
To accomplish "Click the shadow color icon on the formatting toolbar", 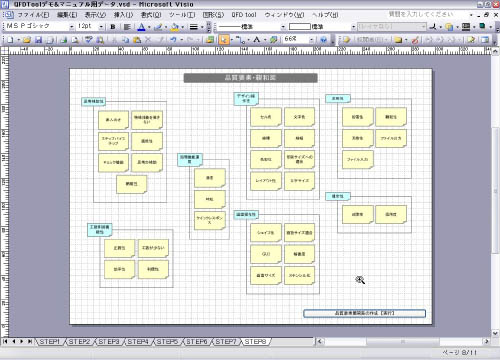I will (x=482, y=26).
